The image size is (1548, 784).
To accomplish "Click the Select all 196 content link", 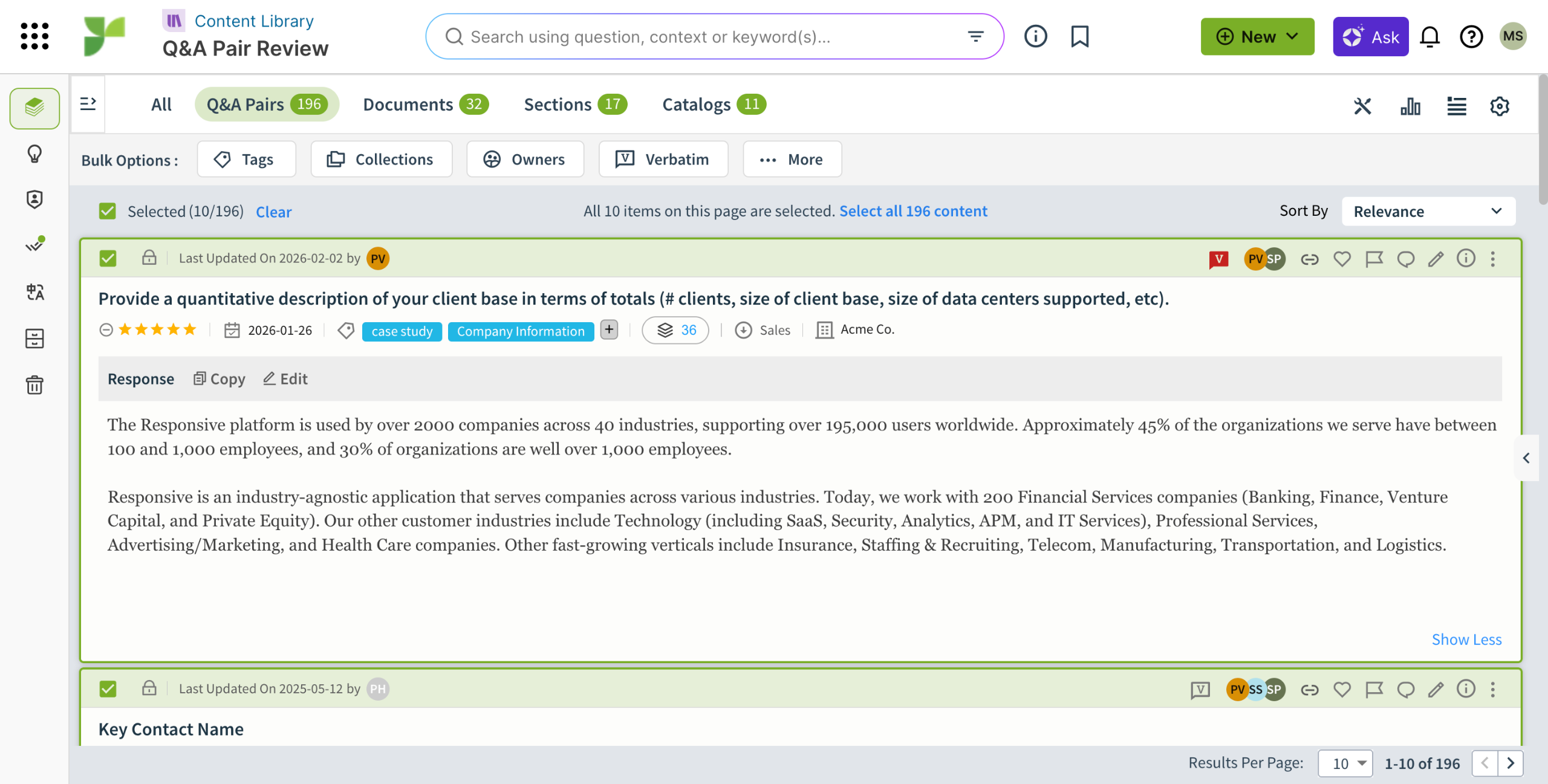I will (912, 211).
